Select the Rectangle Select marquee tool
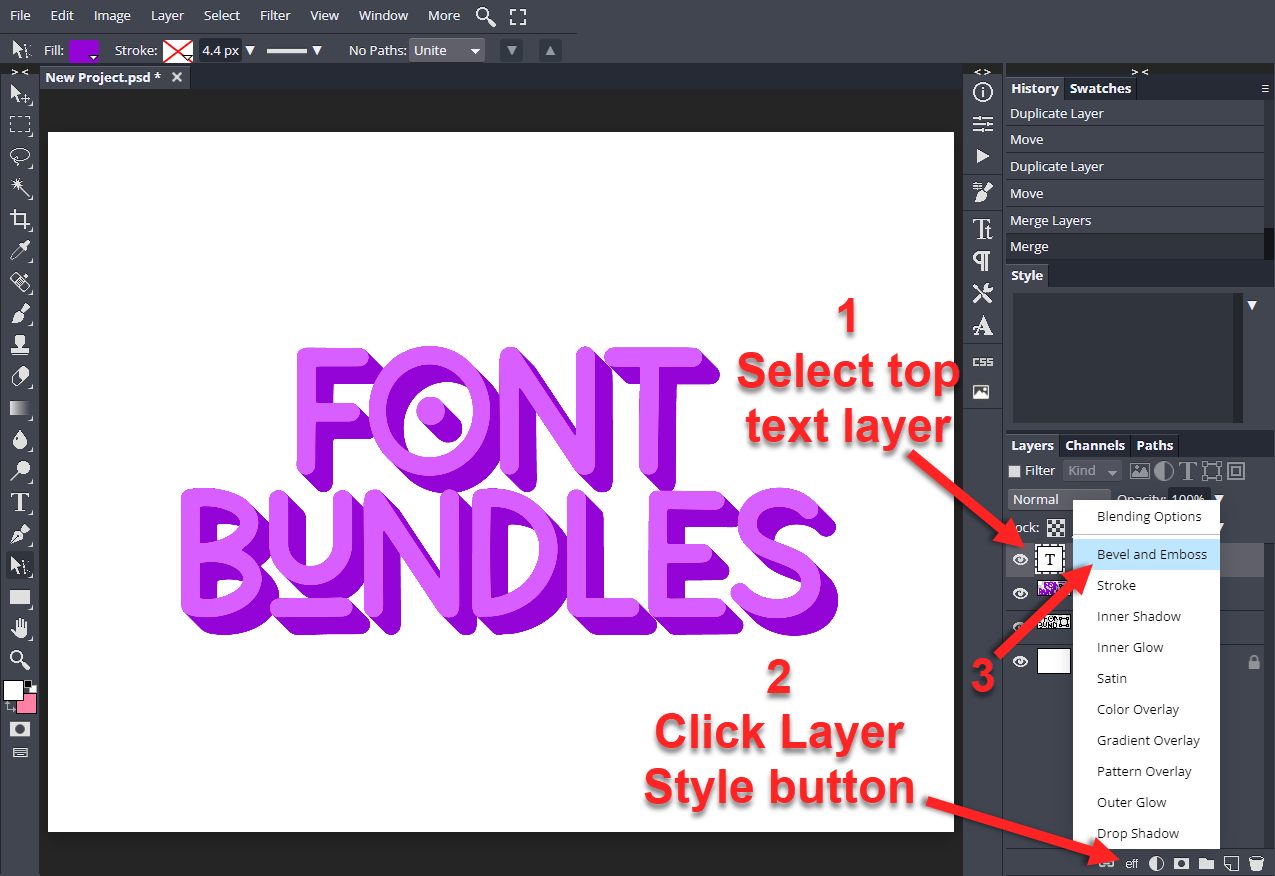The width and height of the screenshot is (1275, 876). 20,125
